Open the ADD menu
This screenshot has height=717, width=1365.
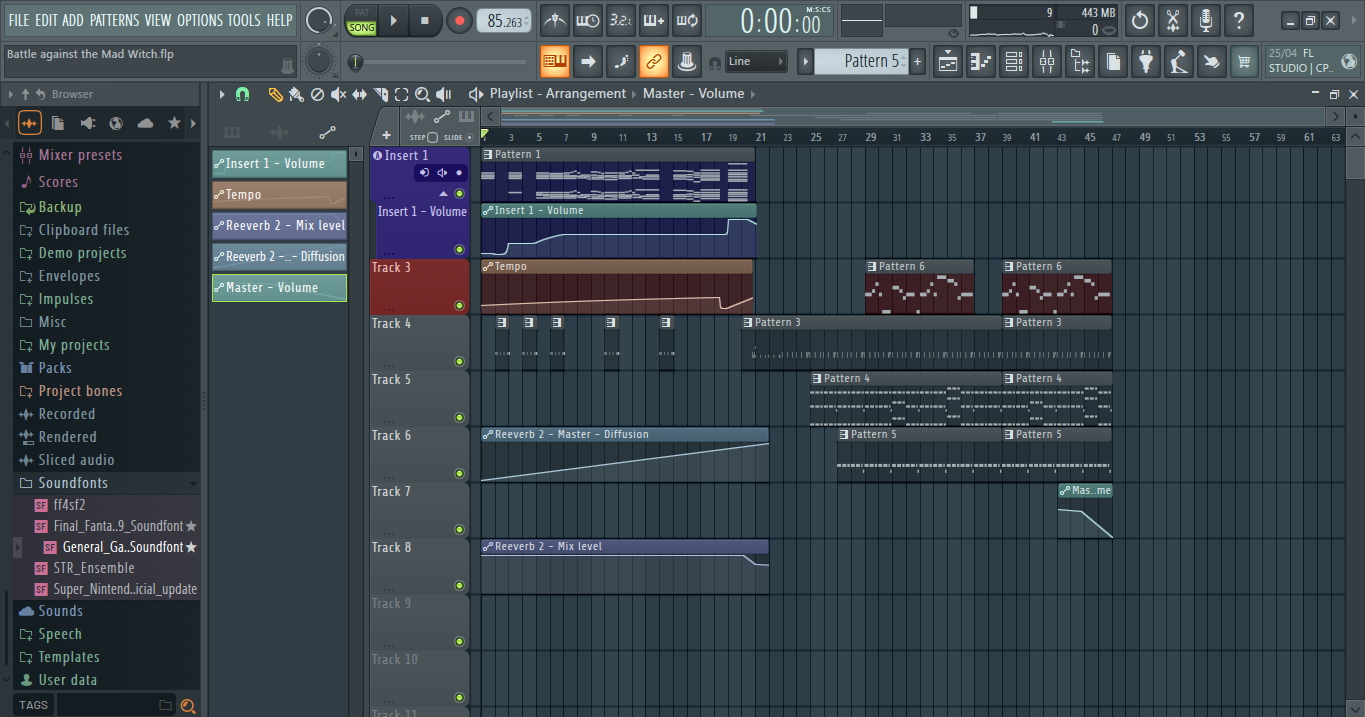(x=73, y=20)
